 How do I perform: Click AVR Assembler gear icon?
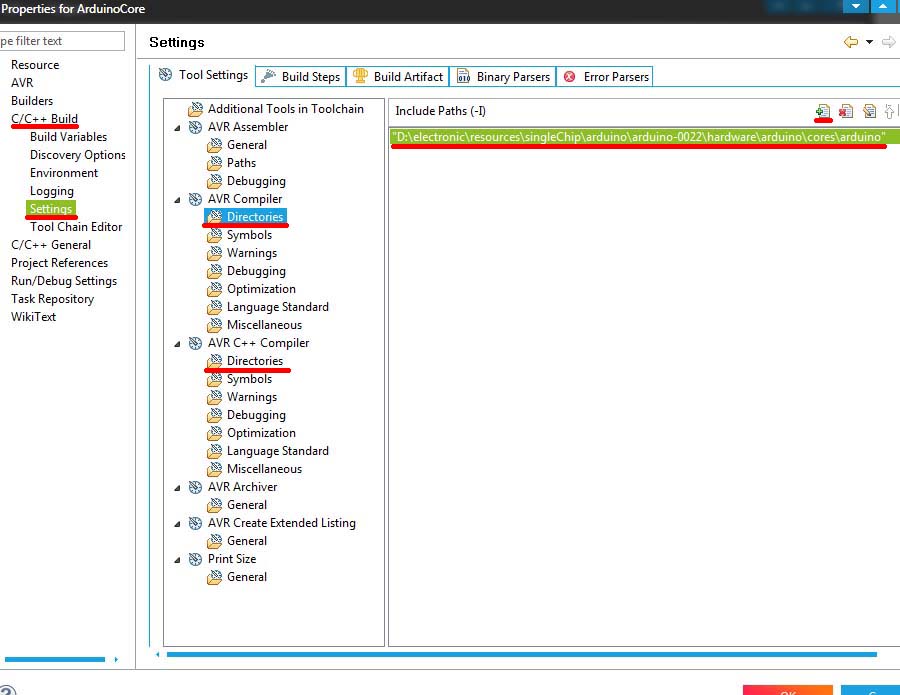tap(195, 127)
